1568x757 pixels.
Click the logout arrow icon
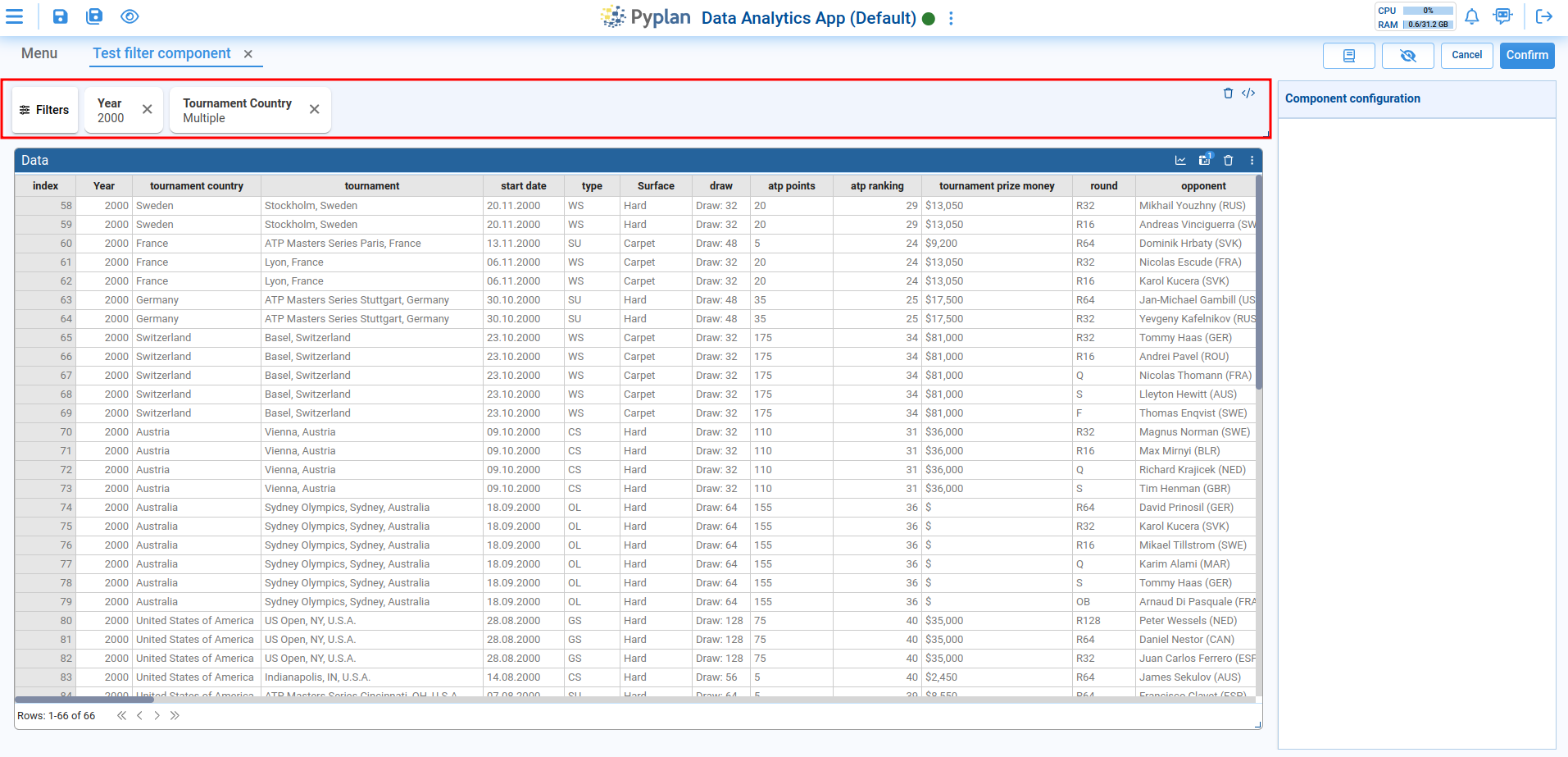pyautogui.click(x=1543, y=16)
